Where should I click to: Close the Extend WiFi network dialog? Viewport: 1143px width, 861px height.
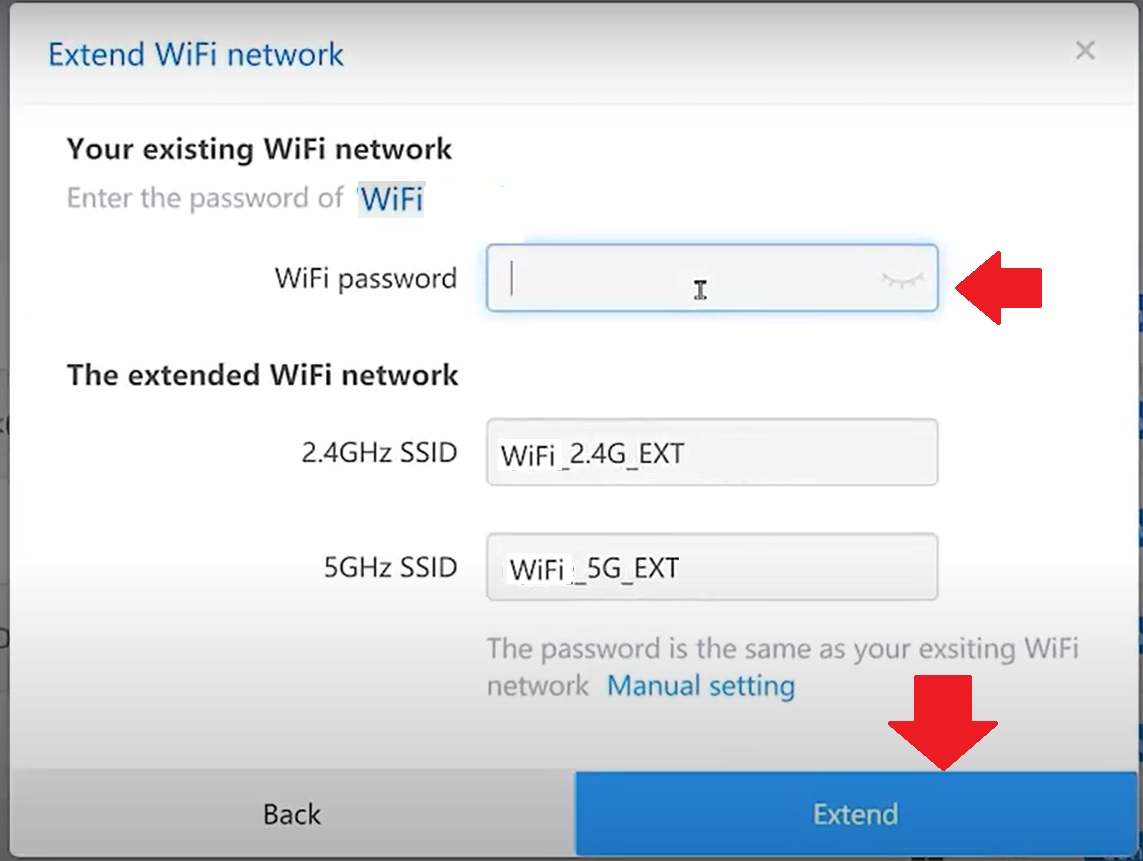click(x=1085, y=51)
